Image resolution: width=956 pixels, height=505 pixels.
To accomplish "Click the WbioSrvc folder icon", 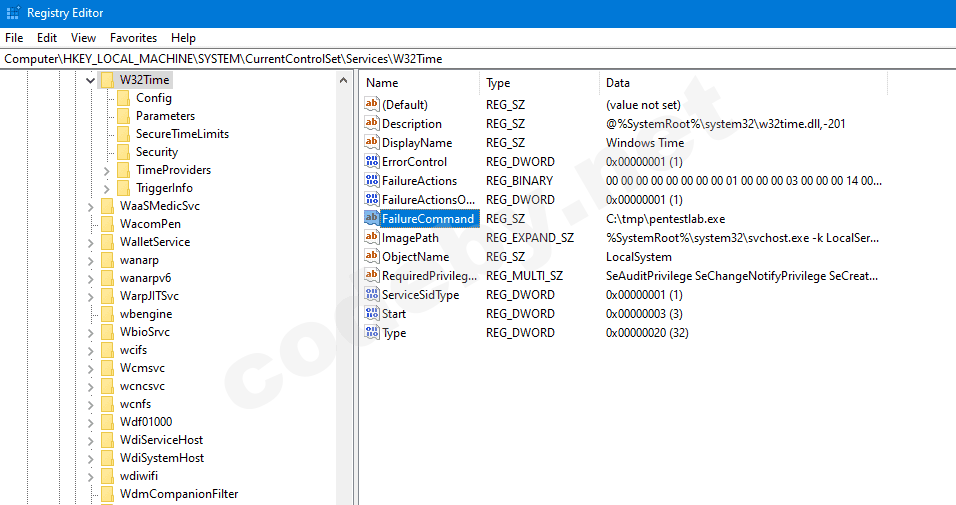I will click(107, 332).
